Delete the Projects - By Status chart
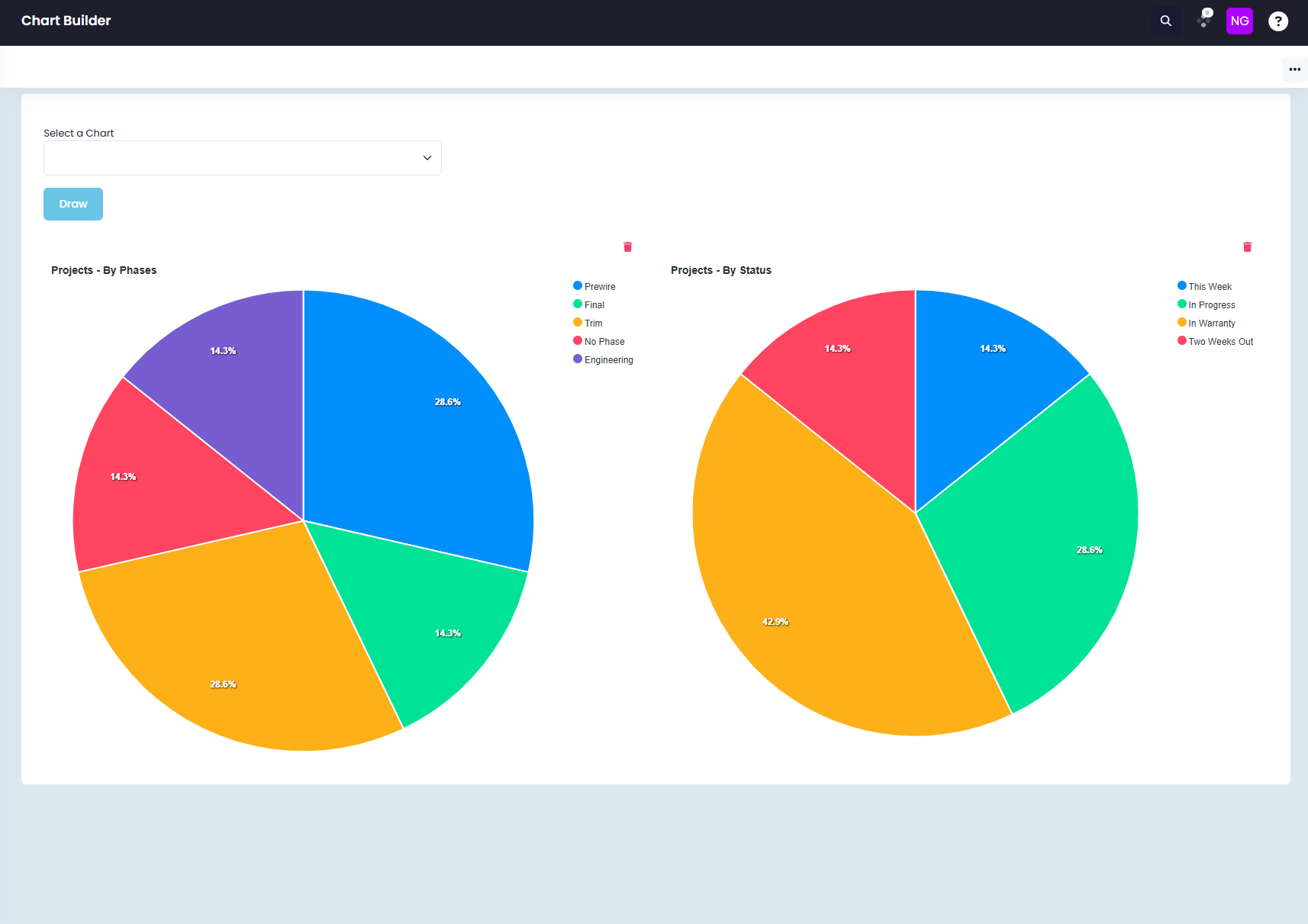 1247,246
